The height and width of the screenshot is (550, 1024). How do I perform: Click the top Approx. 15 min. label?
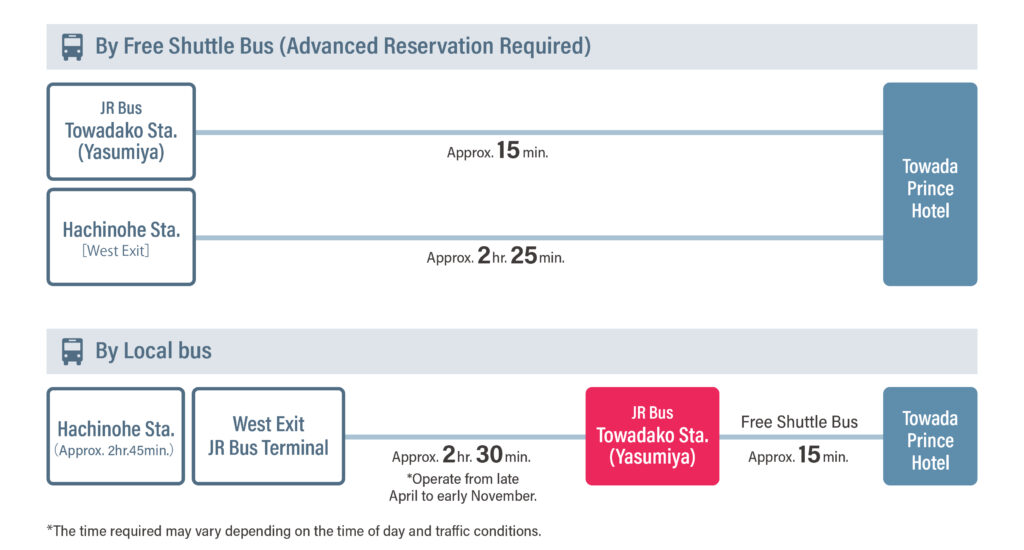click(498, 151)
